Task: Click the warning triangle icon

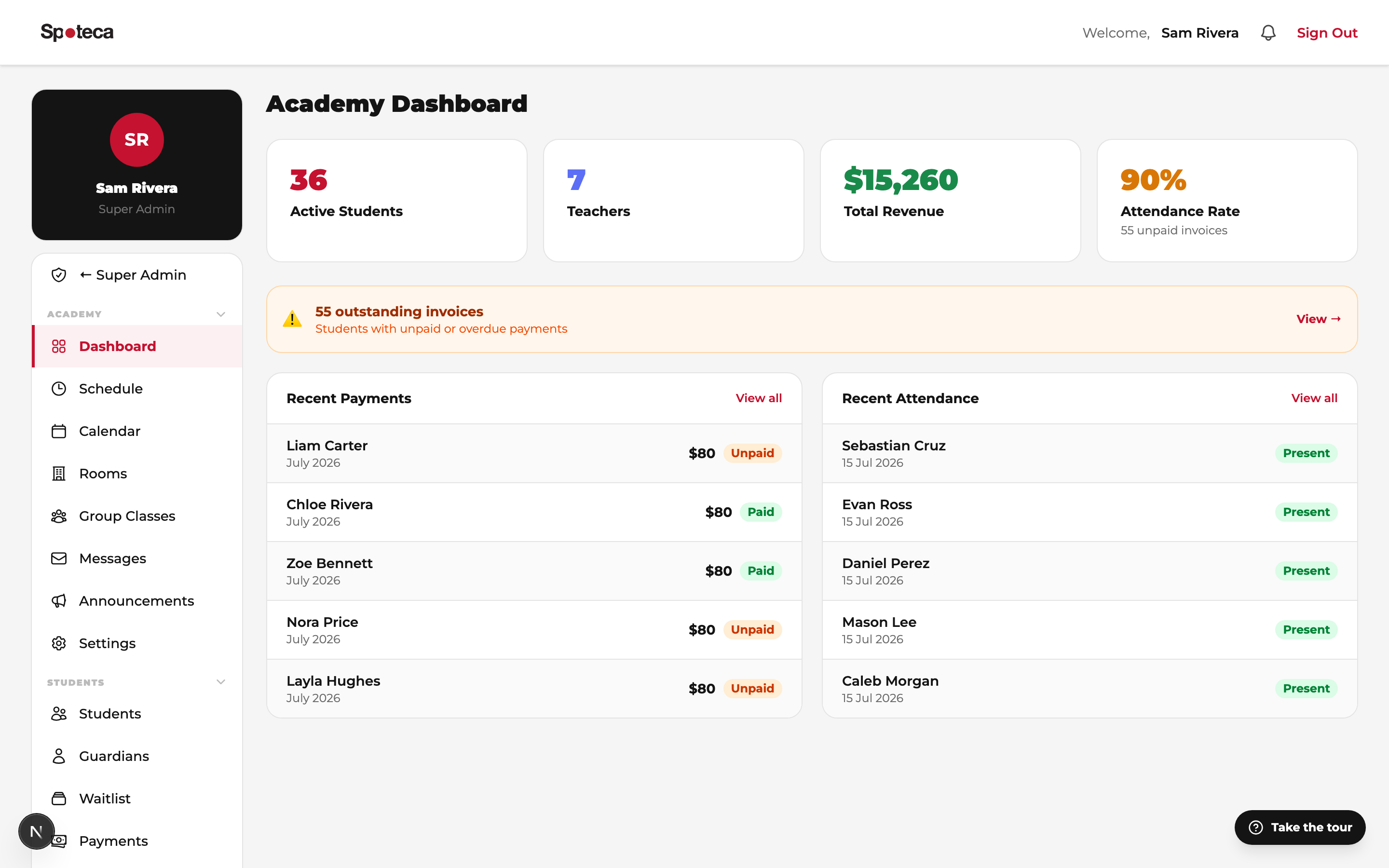Action: click(292, 319)
